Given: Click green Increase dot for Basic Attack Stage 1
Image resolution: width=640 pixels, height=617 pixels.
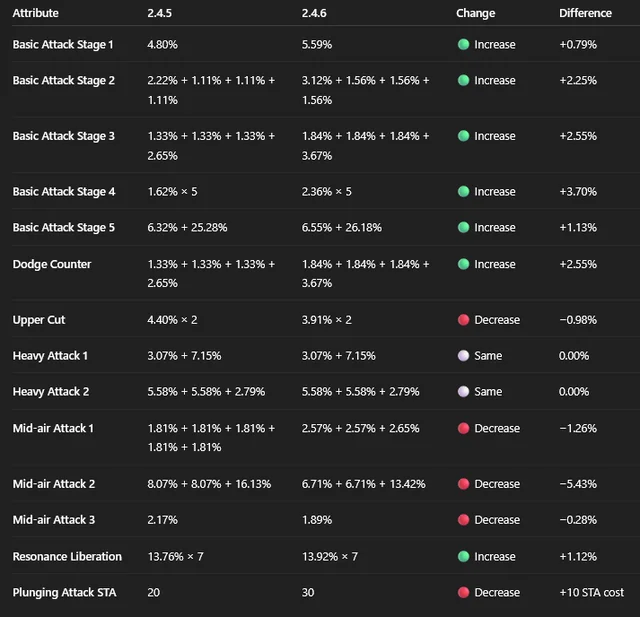Looking at the screenshot, I should pyautogui.click(x=463, y=45).
